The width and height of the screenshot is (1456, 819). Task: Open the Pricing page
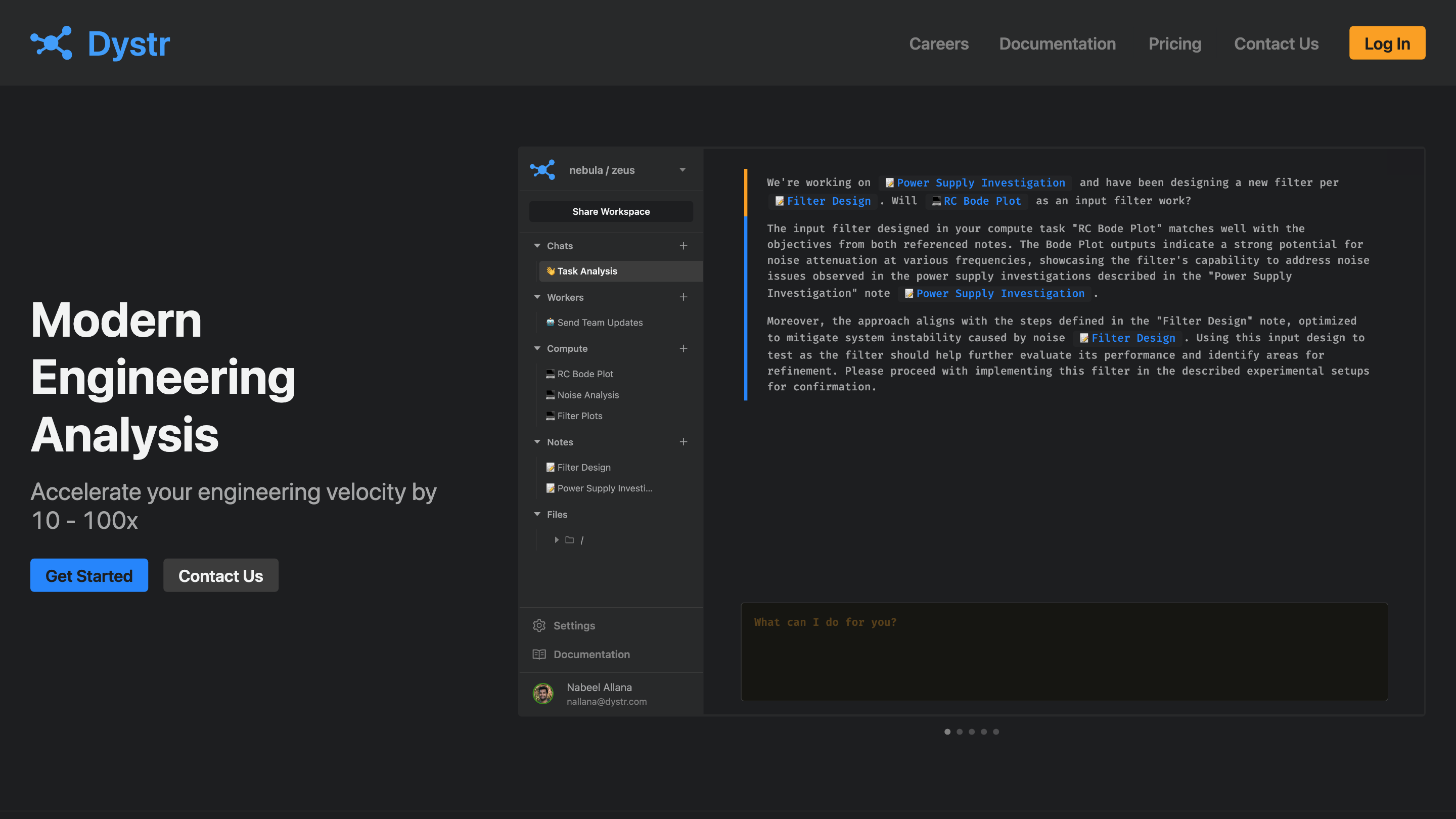click(1174, 43)
